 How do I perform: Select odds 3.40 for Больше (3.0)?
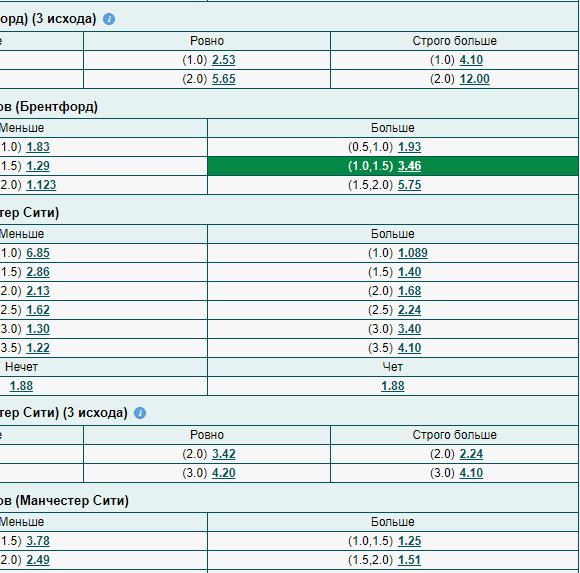coord(409,329)
